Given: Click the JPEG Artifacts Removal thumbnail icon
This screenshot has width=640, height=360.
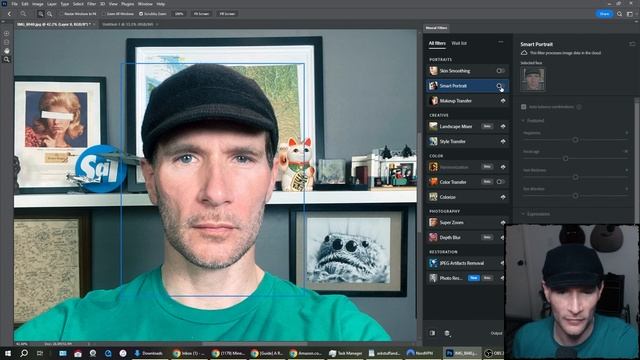Looking at the screenshot, I should pos(433,263).
